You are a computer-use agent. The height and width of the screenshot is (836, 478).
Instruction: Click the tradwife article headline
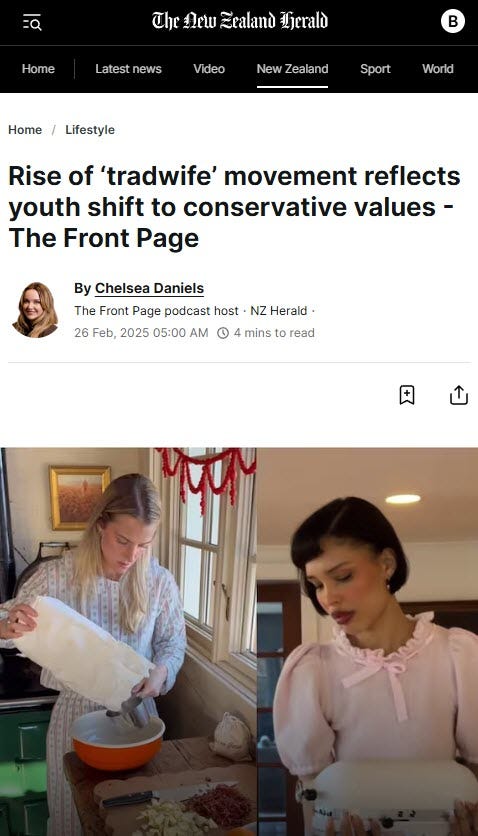tap(234, 207)
